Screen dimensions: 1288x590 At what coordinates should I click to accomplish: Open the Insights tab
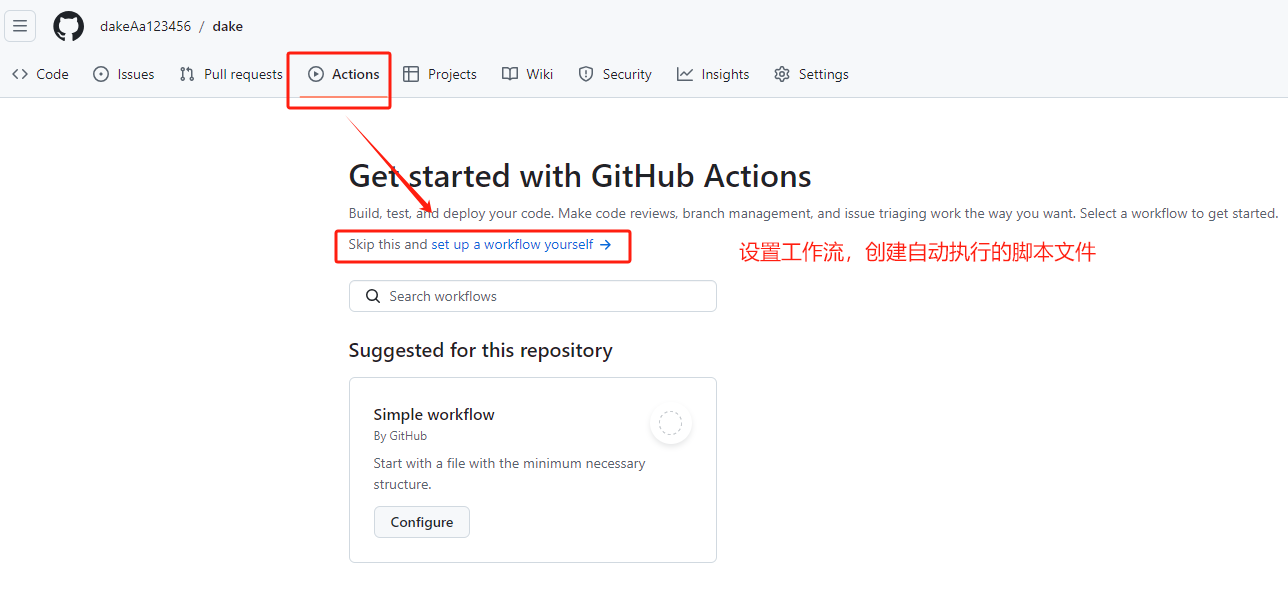tap(724, 74)
